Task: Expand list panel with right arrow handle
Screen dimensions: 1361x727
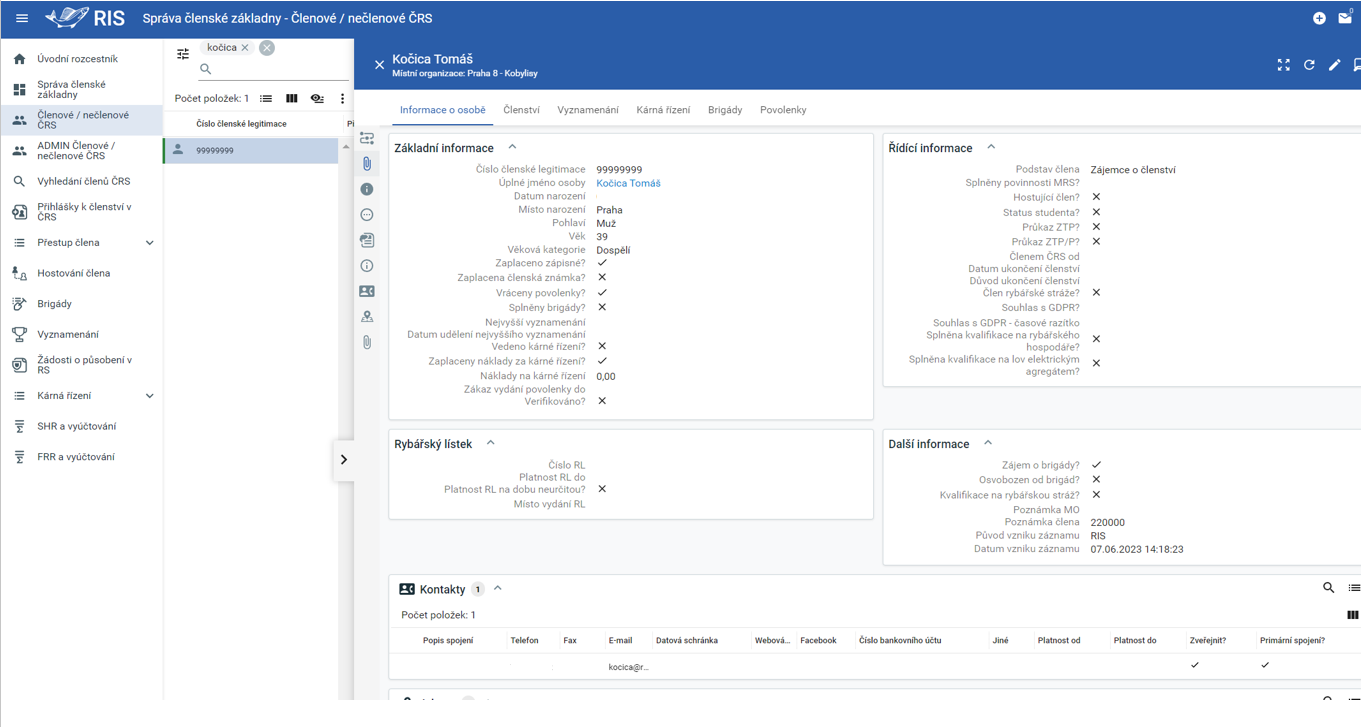Action: [344, 460]
